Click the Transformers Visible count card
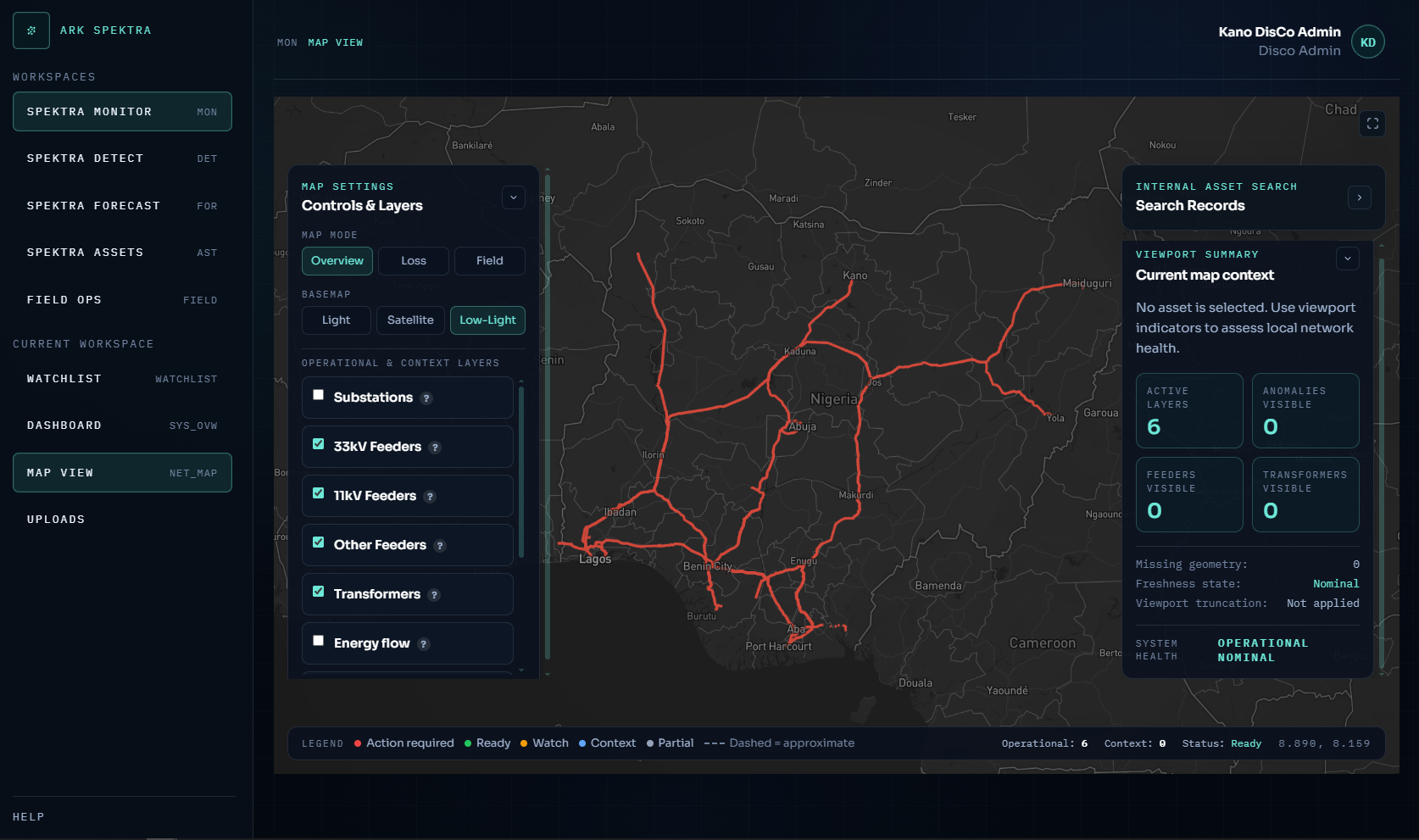This screenshot has width=1419, height=840. pos(1305,495)
